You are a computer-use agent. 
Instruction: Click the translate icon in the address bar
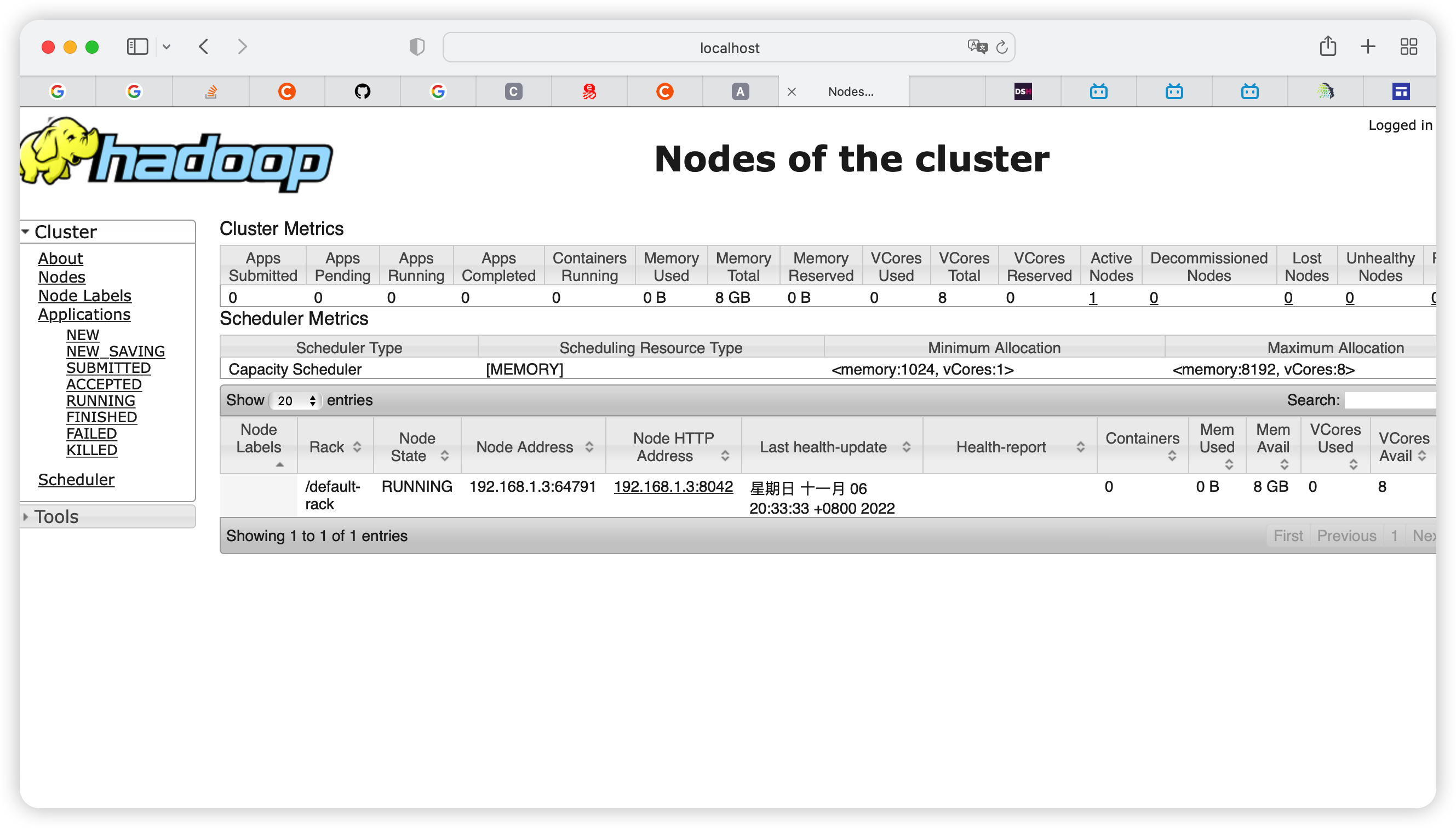[977, 47]
